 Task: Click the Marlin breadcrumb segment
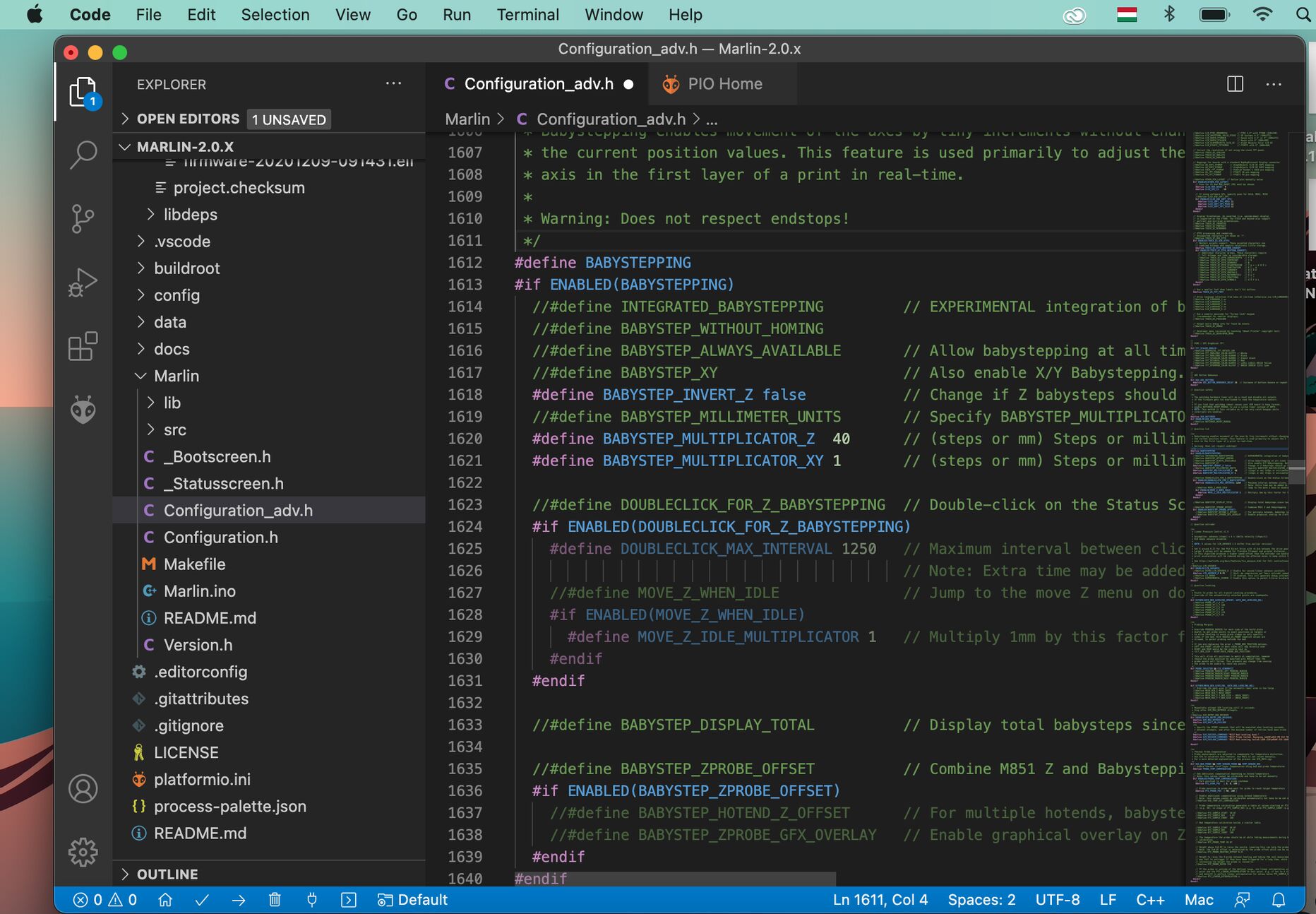coord(467,119)
